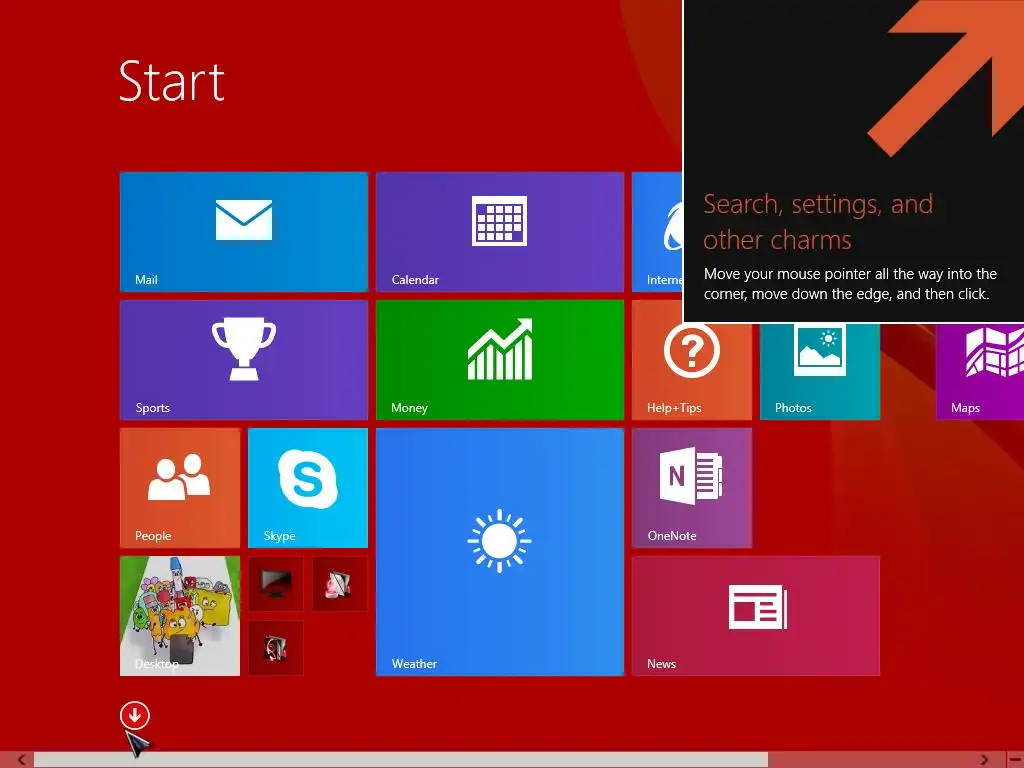Open the Mail tile

pyautogui.click(x=244, y=232)
